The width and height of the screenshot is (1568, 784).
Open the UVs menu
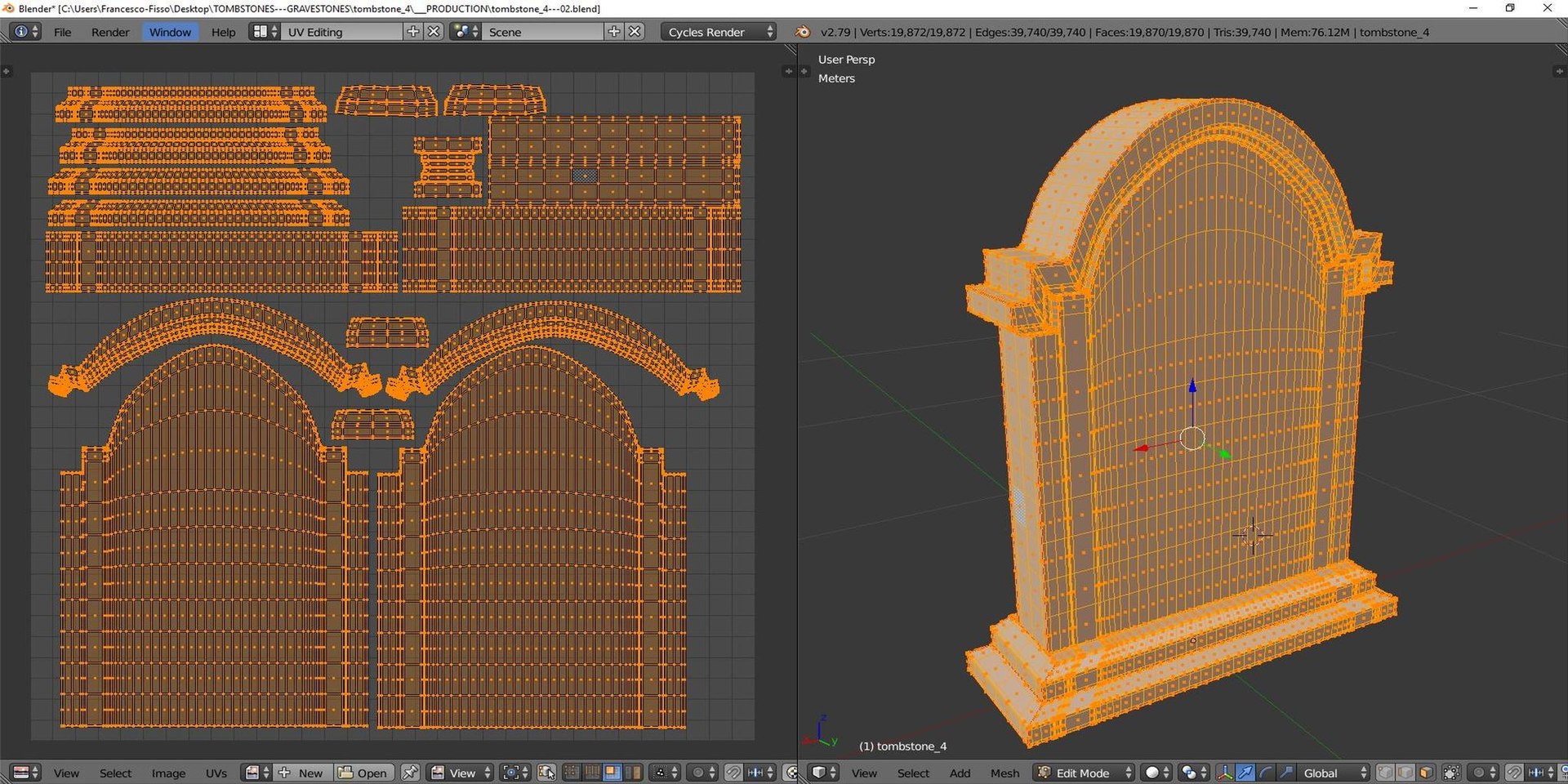[x=216, y=773]
